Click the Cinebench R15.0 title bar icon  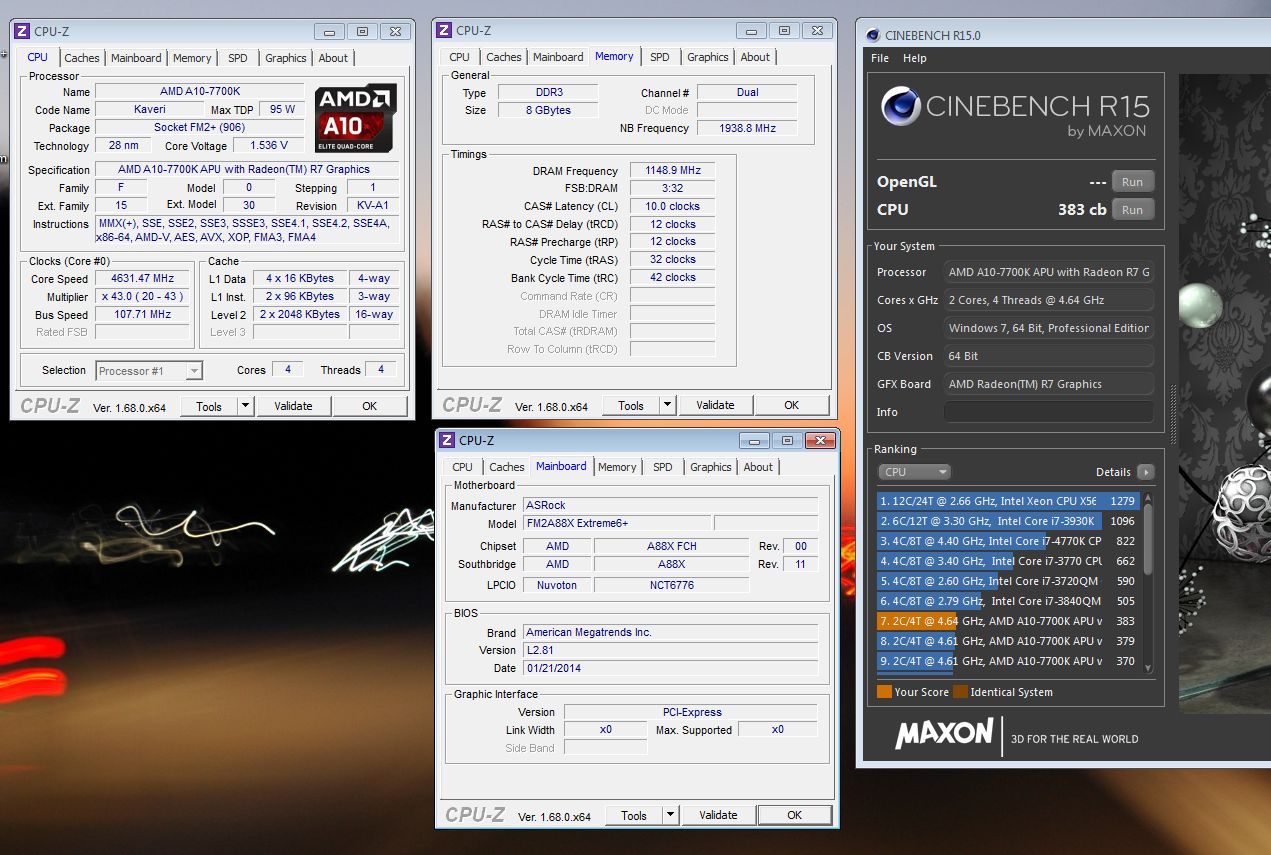tap(872, 35)
